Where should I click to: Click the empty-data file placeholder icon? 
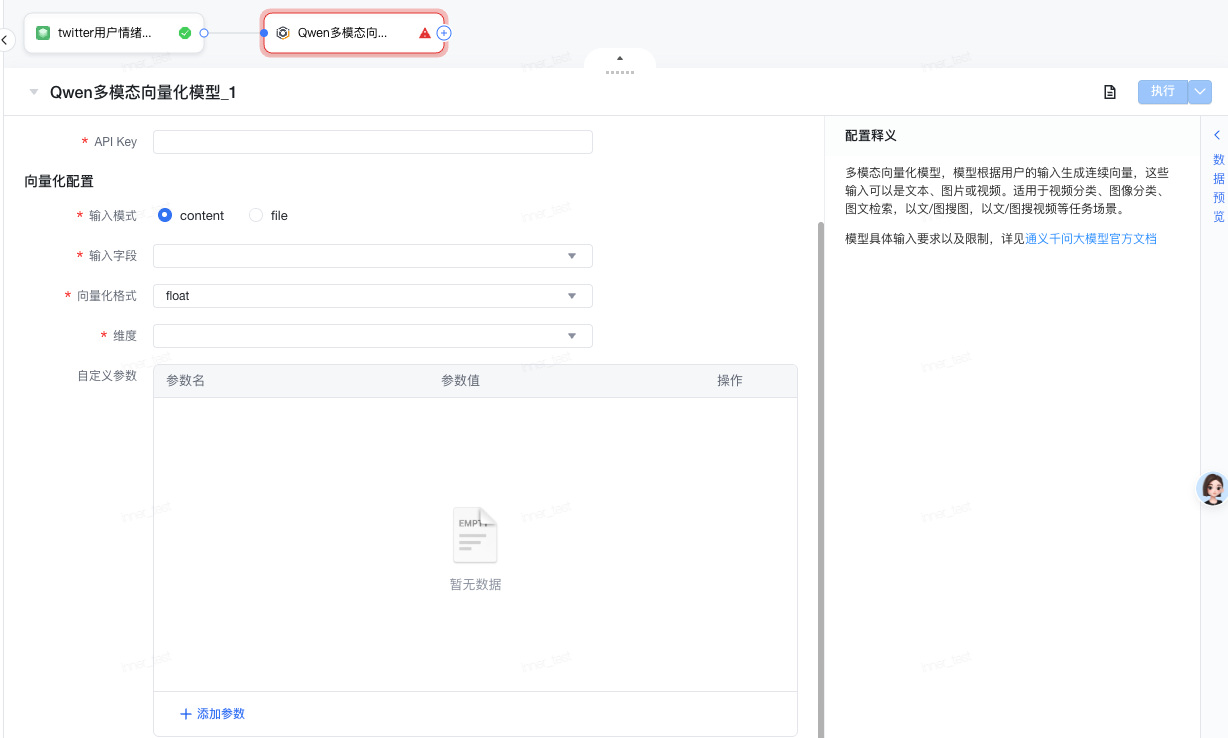[475, 535]
